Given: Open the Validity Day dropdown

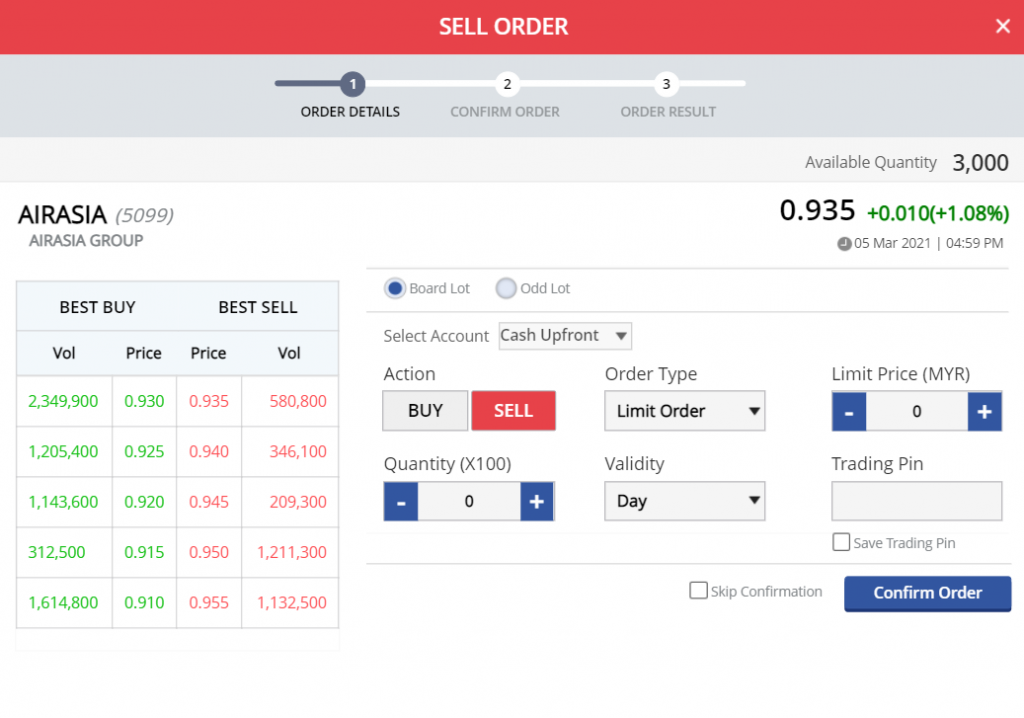Looking at the screenshot, I should click(684, 501).
